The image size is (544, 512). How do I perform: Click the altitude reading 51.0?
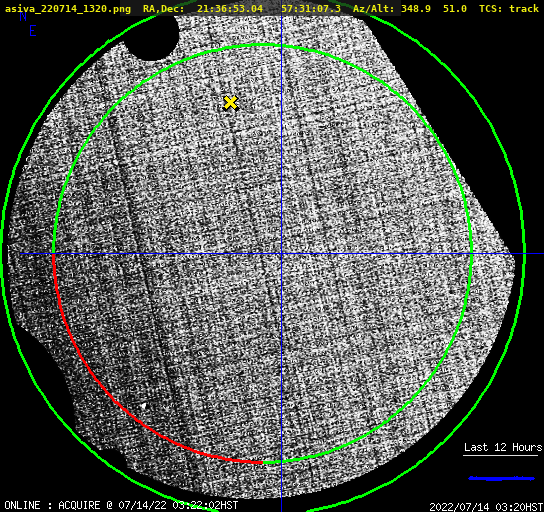tap(455, 9)
